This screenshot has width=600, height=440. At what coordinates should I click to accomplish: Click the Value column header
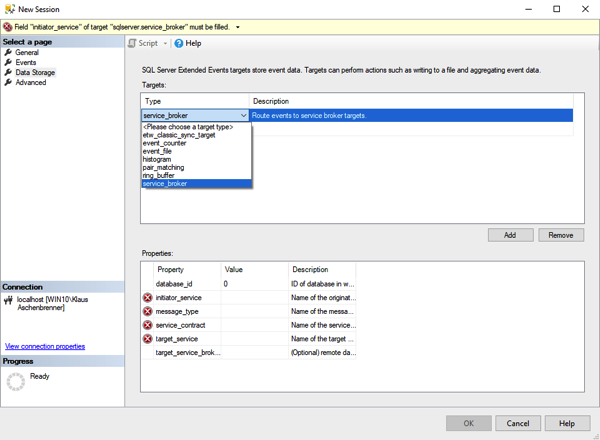click(x=254, y=269)
